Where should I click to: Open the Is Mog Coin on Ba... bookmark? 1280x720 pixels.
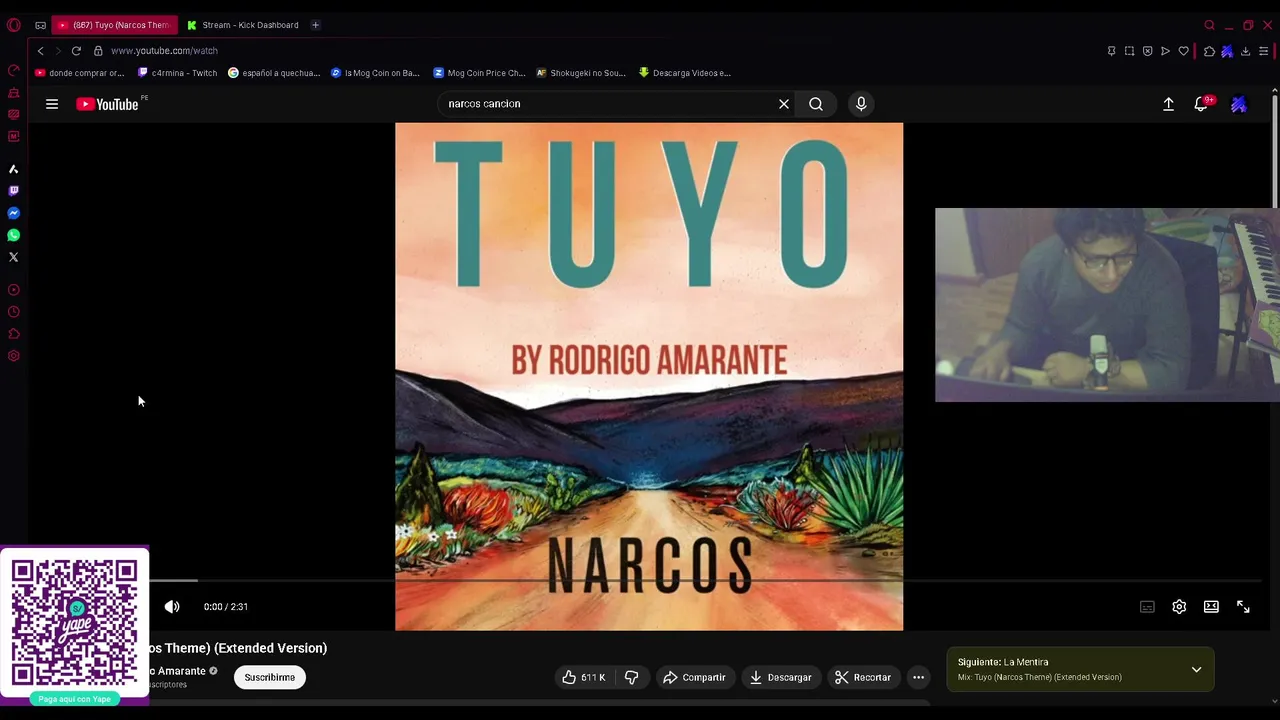(x=375, y=73)
